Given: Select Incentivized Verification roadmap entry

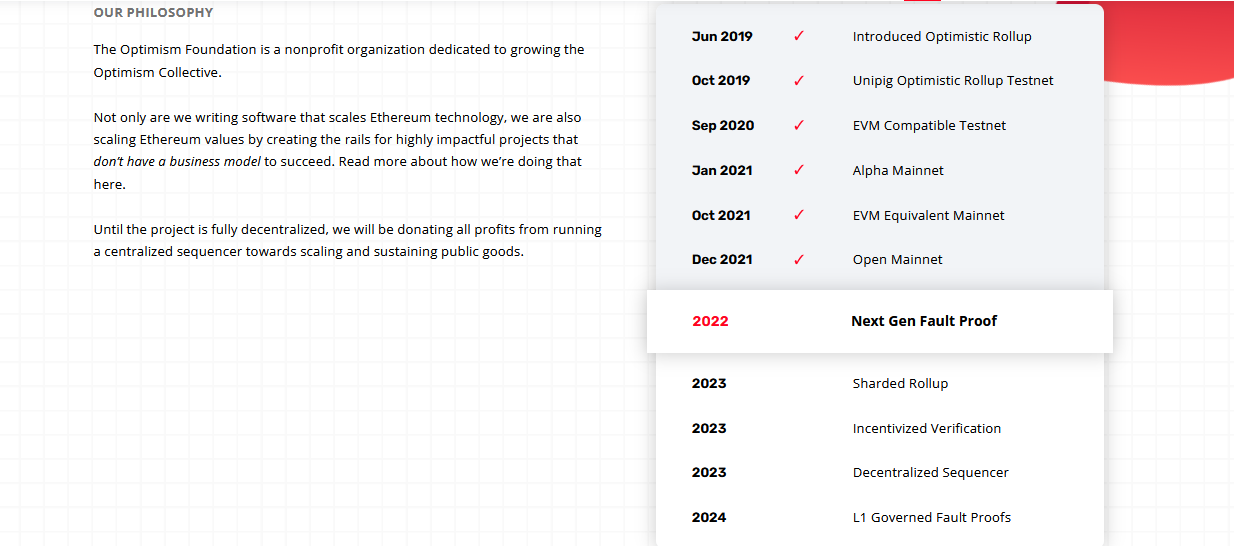Looking at the screenshot, I should pos(926,428).
